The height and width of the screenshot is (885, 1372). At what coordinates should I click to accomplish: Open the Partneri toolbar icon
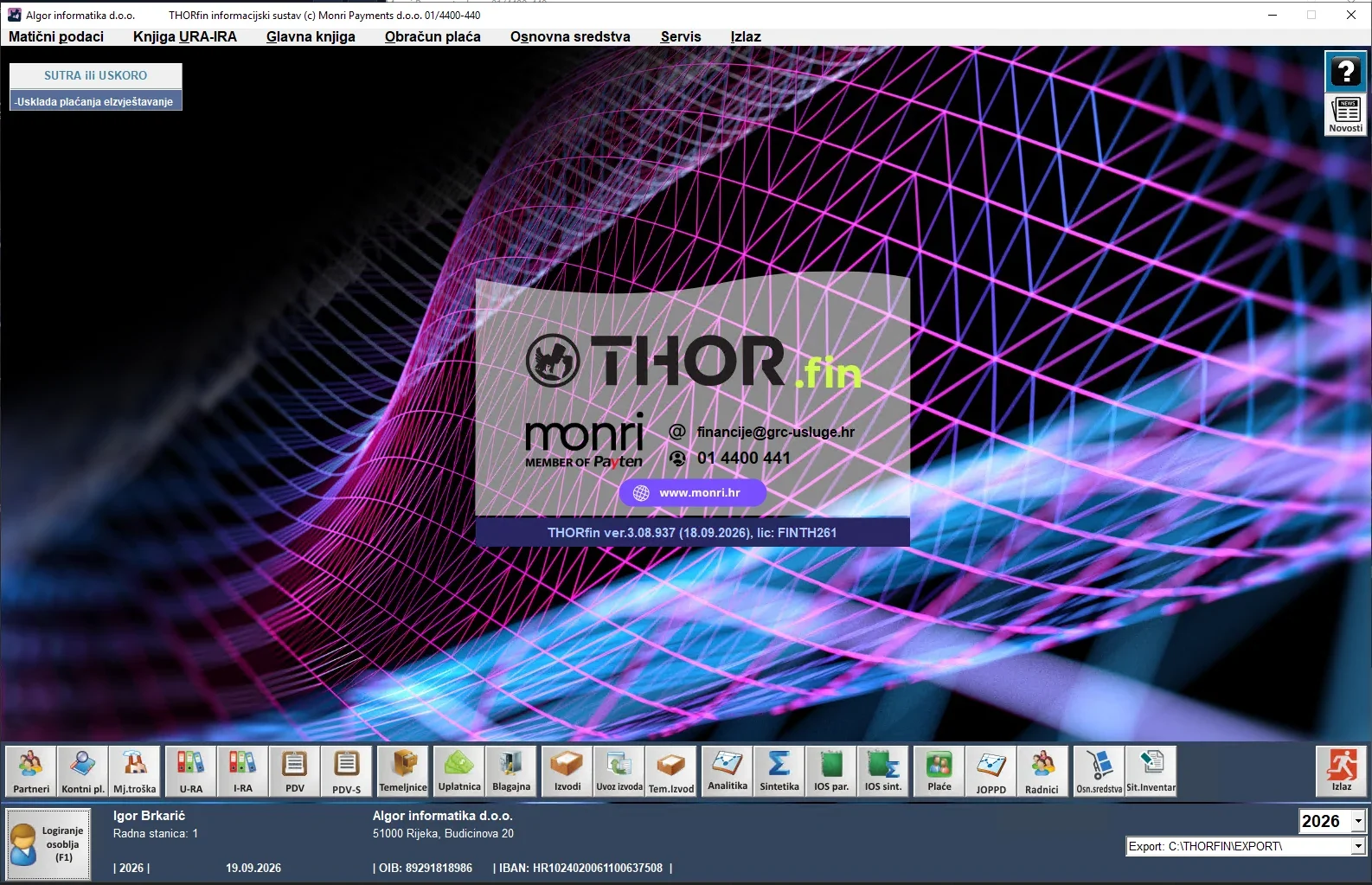point(31,771)
